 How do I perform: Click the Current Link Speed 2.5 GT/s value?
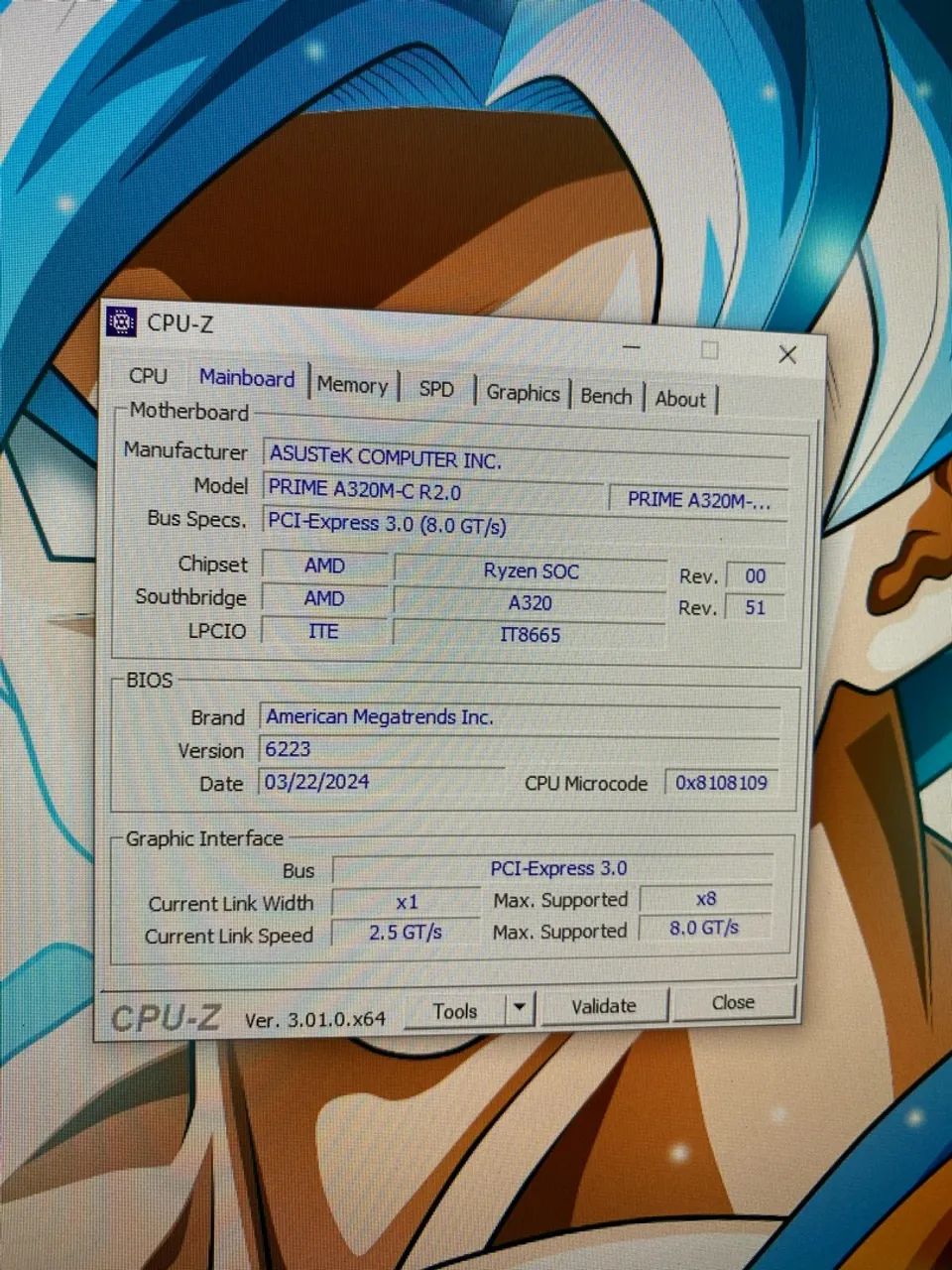click(x=406, y=933)
